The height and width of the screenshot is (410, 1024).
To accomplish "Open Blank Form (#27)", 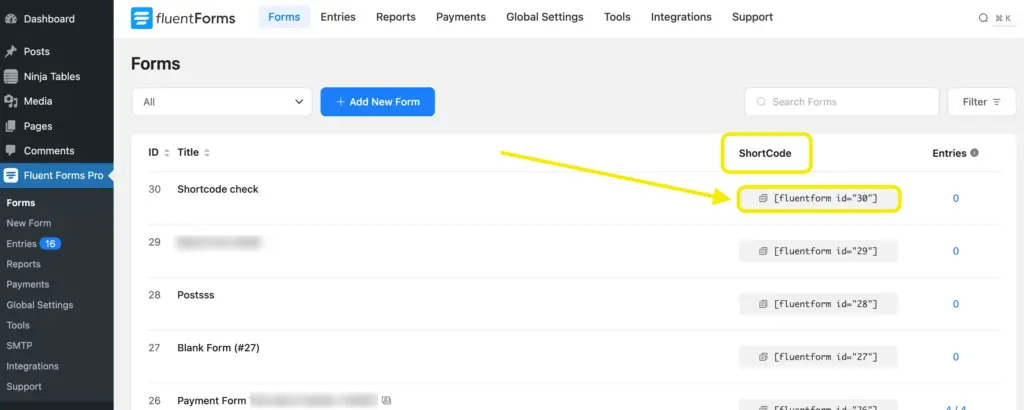I will 219,348.
